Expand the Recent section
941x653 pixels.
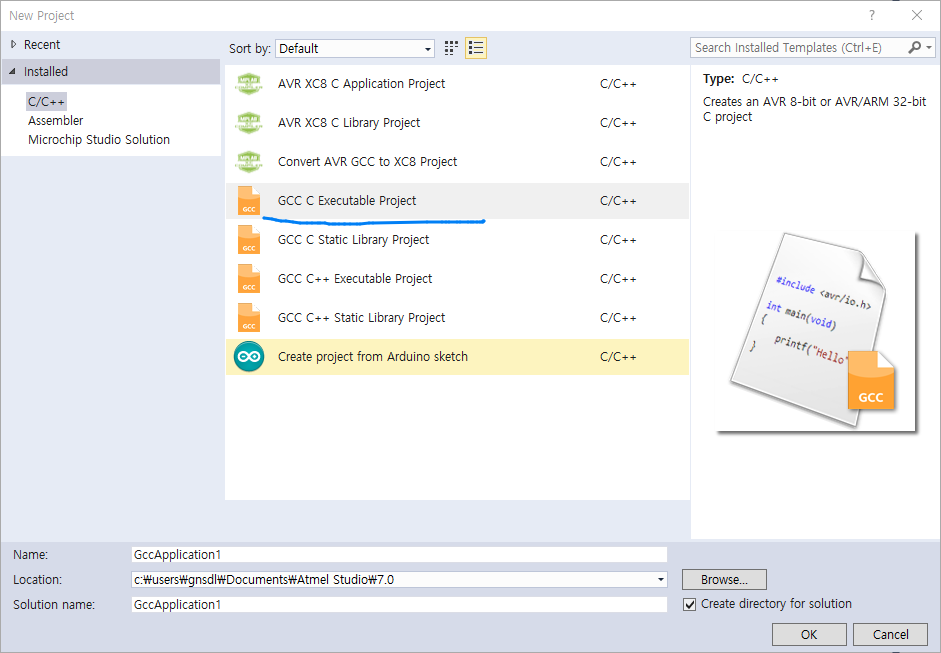[13, 44]
